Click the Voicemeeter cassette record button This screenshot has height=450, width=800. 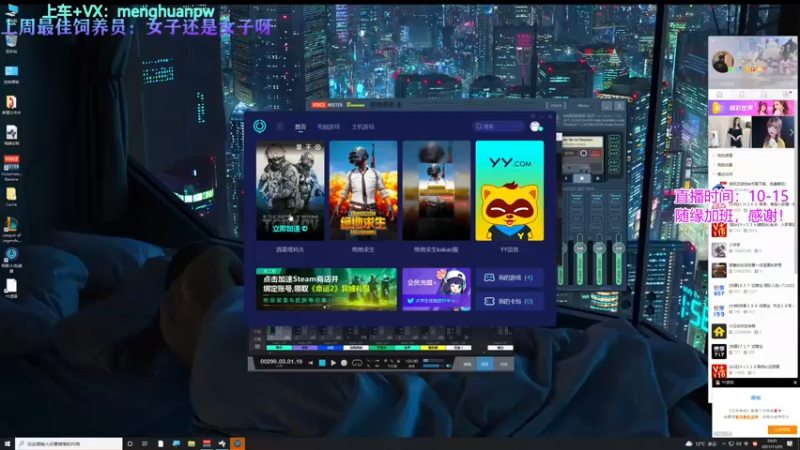pyautogui.click(x=597, y=178)
